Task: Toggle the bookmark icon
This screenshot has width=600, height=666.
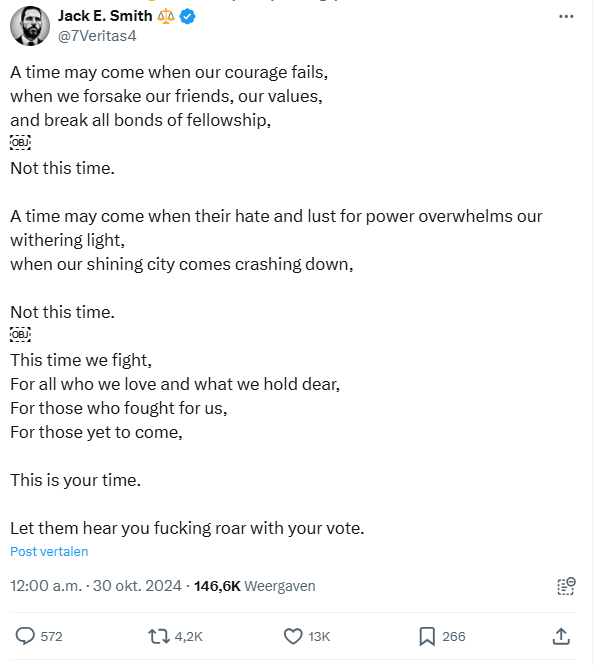Action: [427, 636]
